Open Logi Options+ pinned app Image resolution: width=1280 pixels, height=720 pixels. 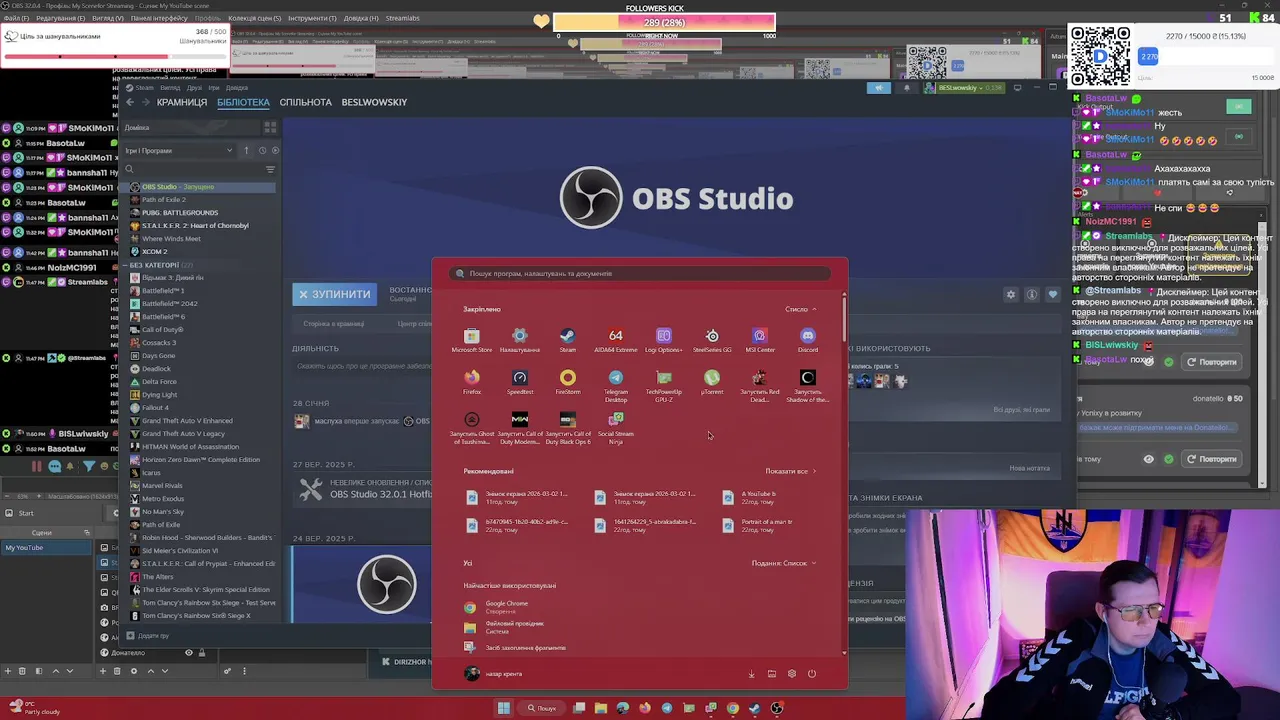coord(663,340)
